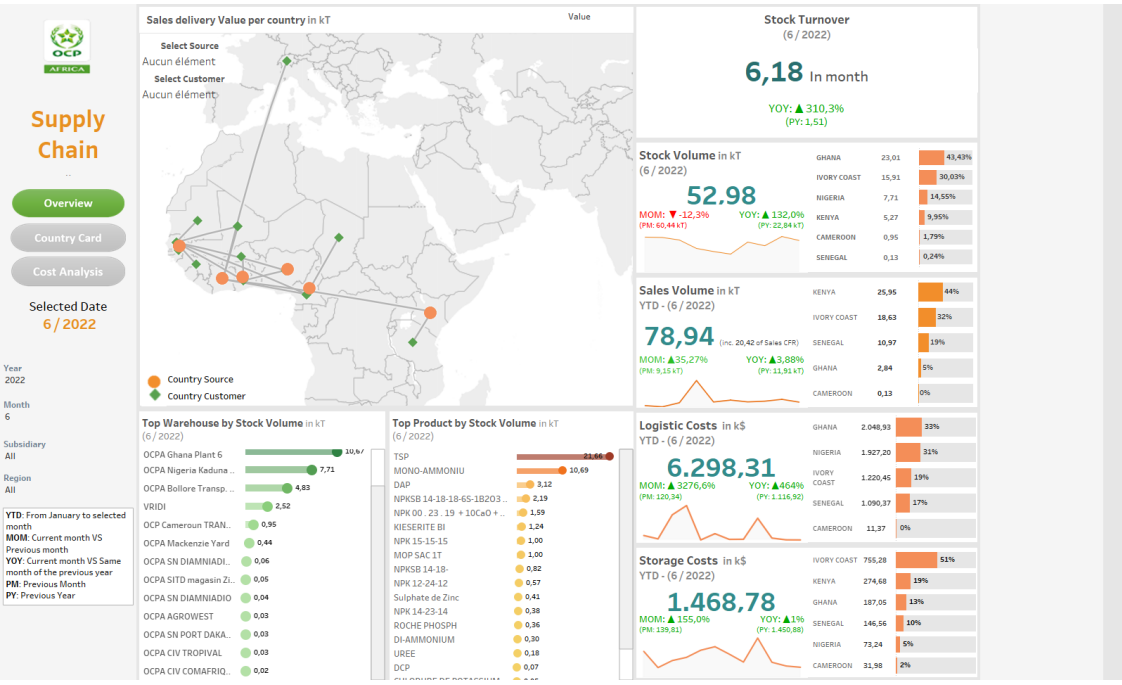Select Ghana's 33% bar in Logistic Costs

909,427
